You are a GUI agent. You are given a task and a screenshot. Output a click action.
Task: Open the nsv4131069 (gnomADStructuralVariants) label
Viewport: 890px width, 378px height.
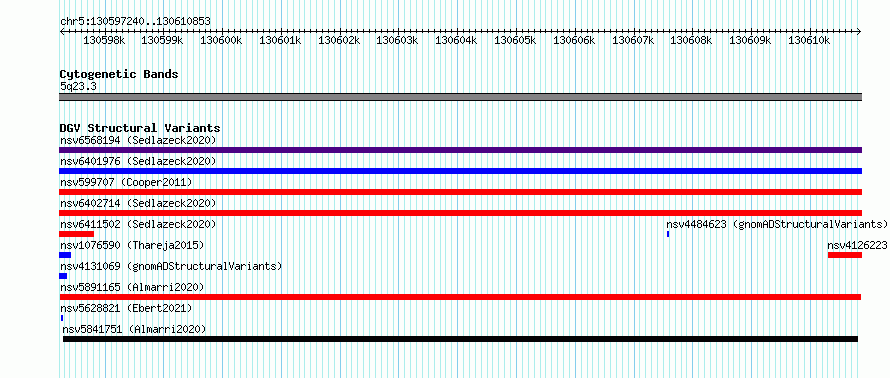click(x=171, y=266)
